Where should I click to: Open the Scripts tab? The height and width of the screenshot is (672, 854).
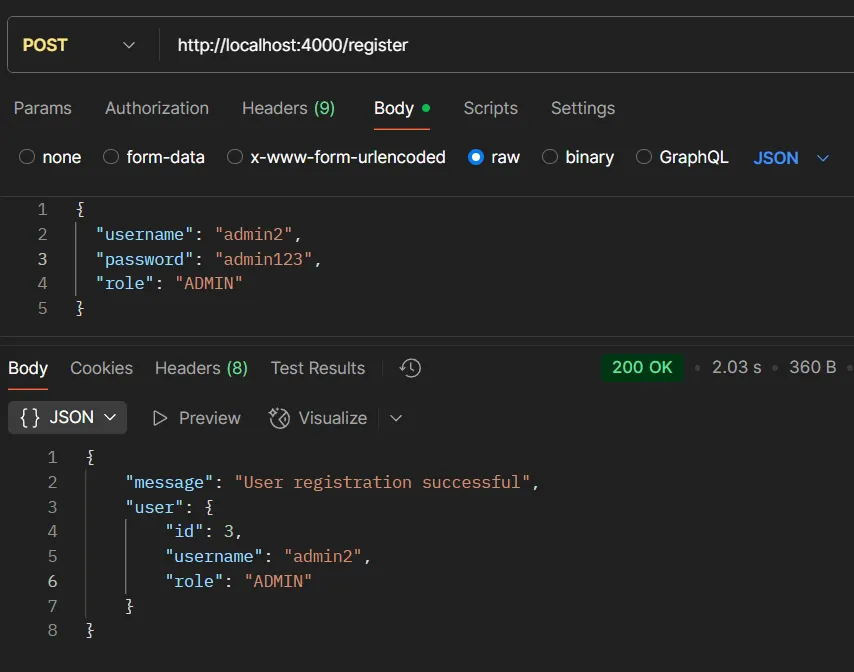(x=490, y=108)
